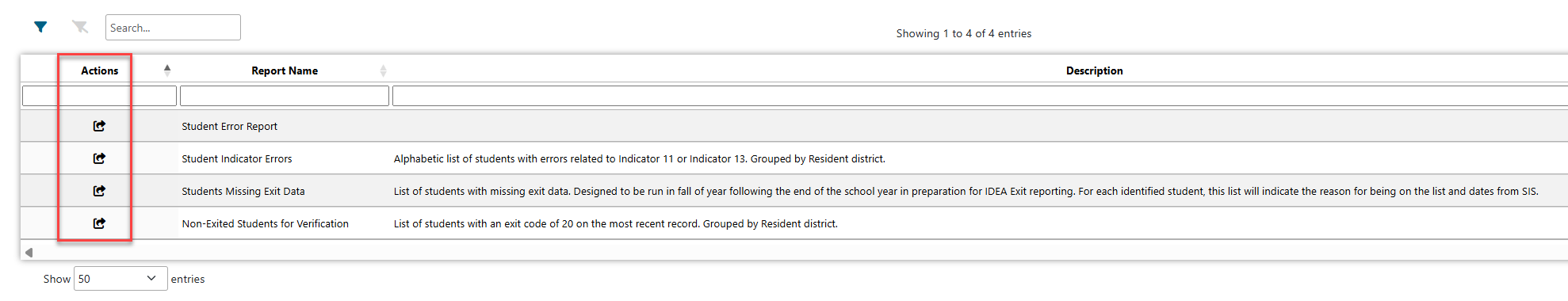Click the filter funnel icon
Viewport: 1568px width, 301px height.
click(x=40, y=27)
